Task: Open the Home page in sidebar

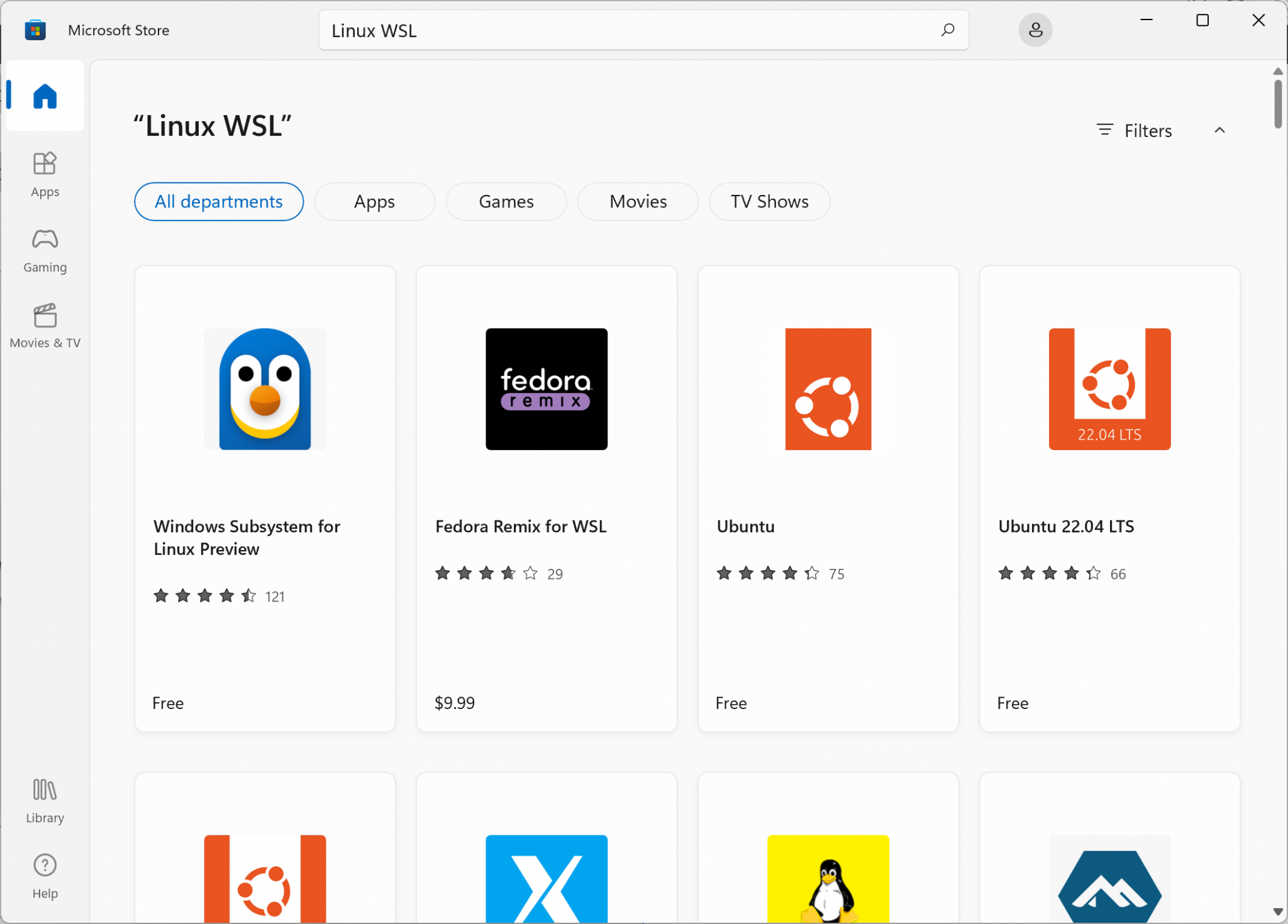Action: click(x=45, y=96)
